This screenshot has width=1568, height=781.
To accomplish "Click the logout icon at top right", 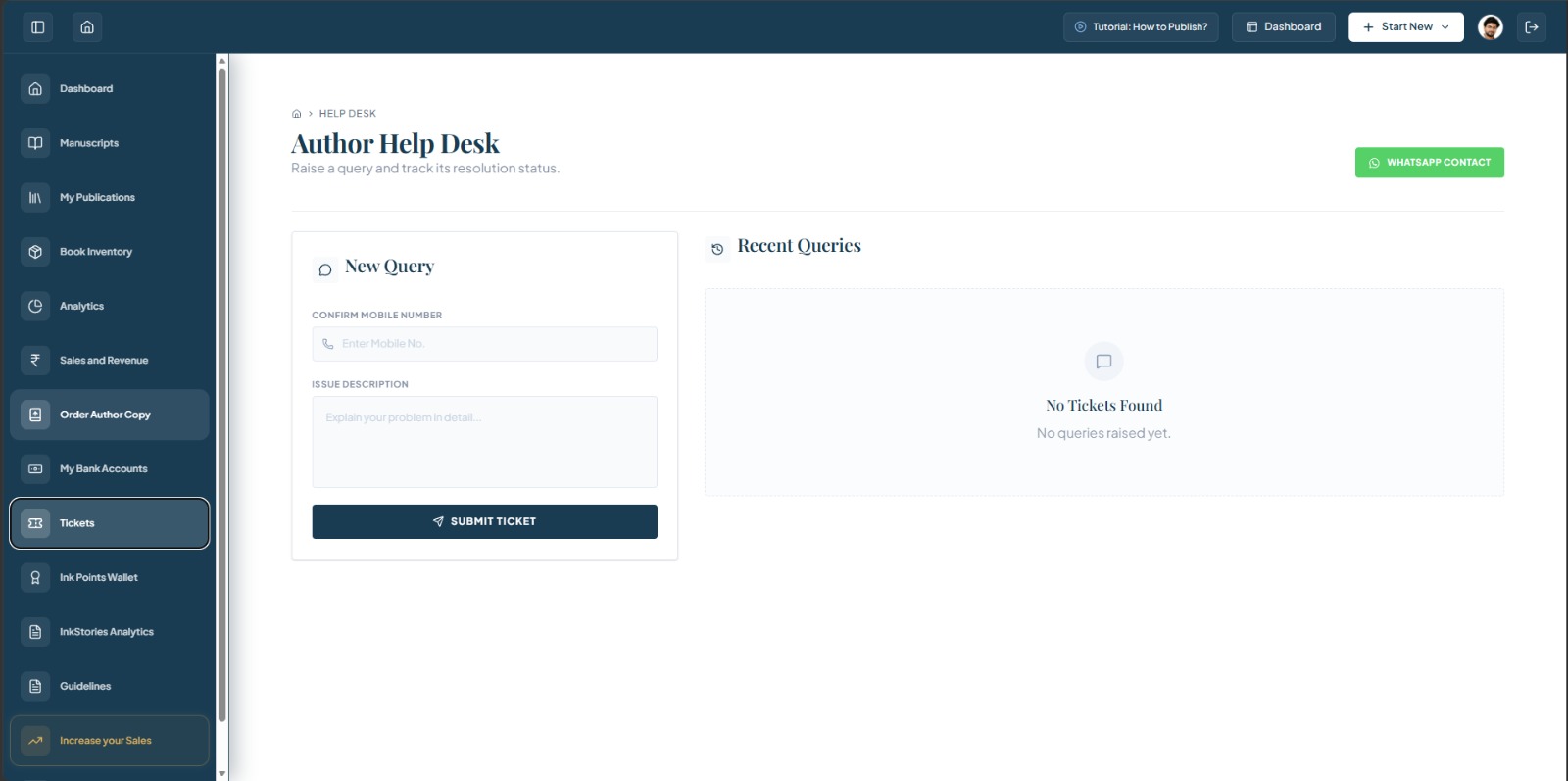I will [1532, 27].
